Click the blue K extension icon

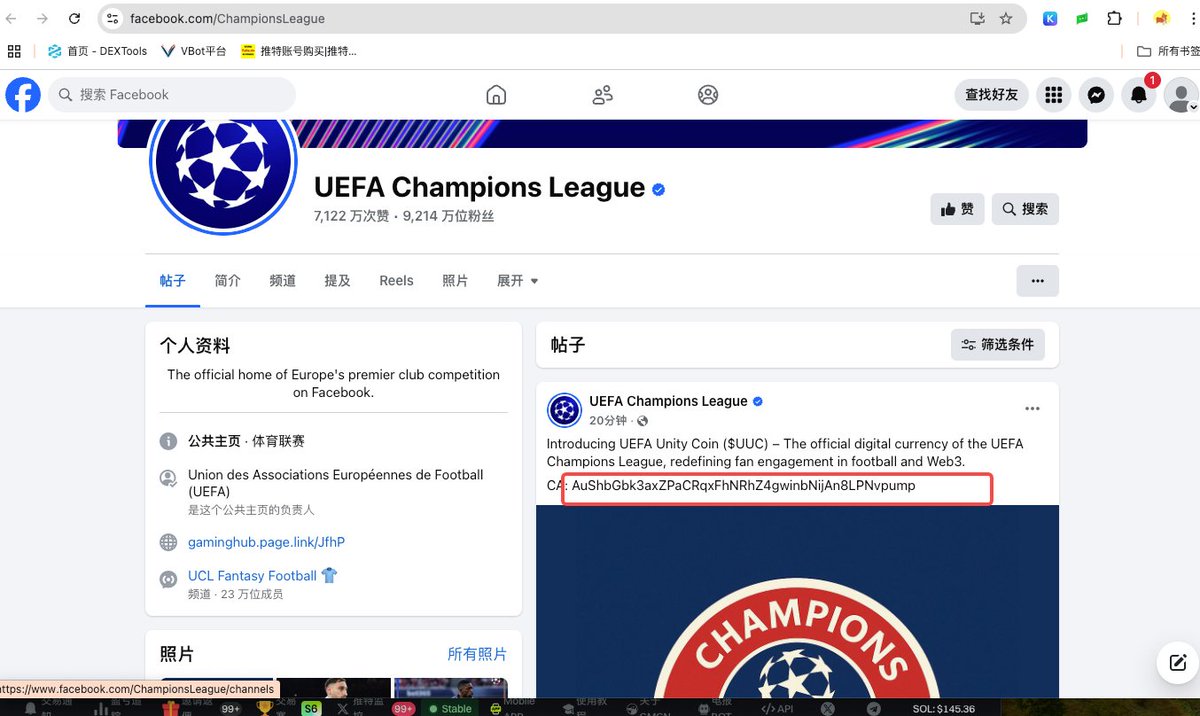pos(1050,18)
